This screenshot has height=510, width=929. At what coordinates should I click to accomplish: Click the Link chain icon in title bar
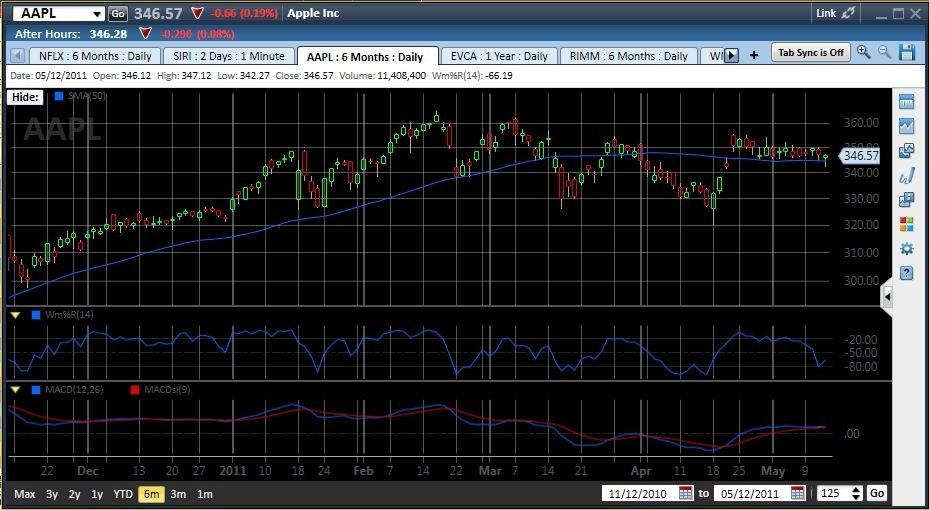click(848, 13)
